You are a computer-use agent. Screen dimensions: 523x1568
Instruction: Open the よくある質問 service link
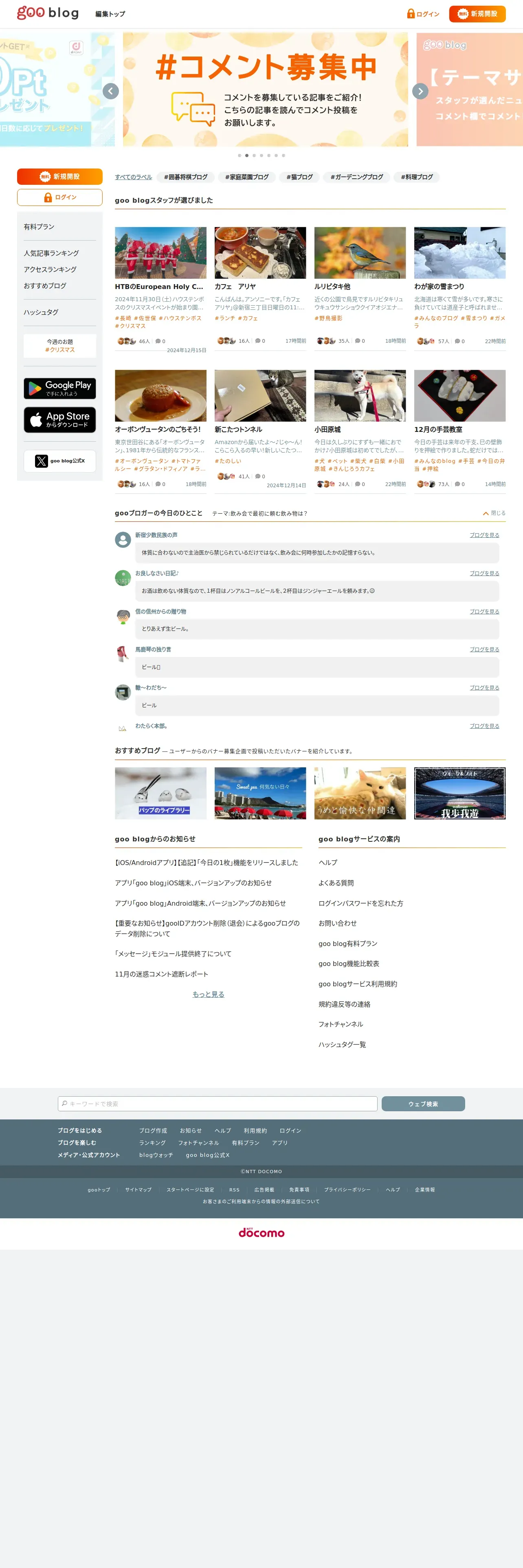click(336, 883)
